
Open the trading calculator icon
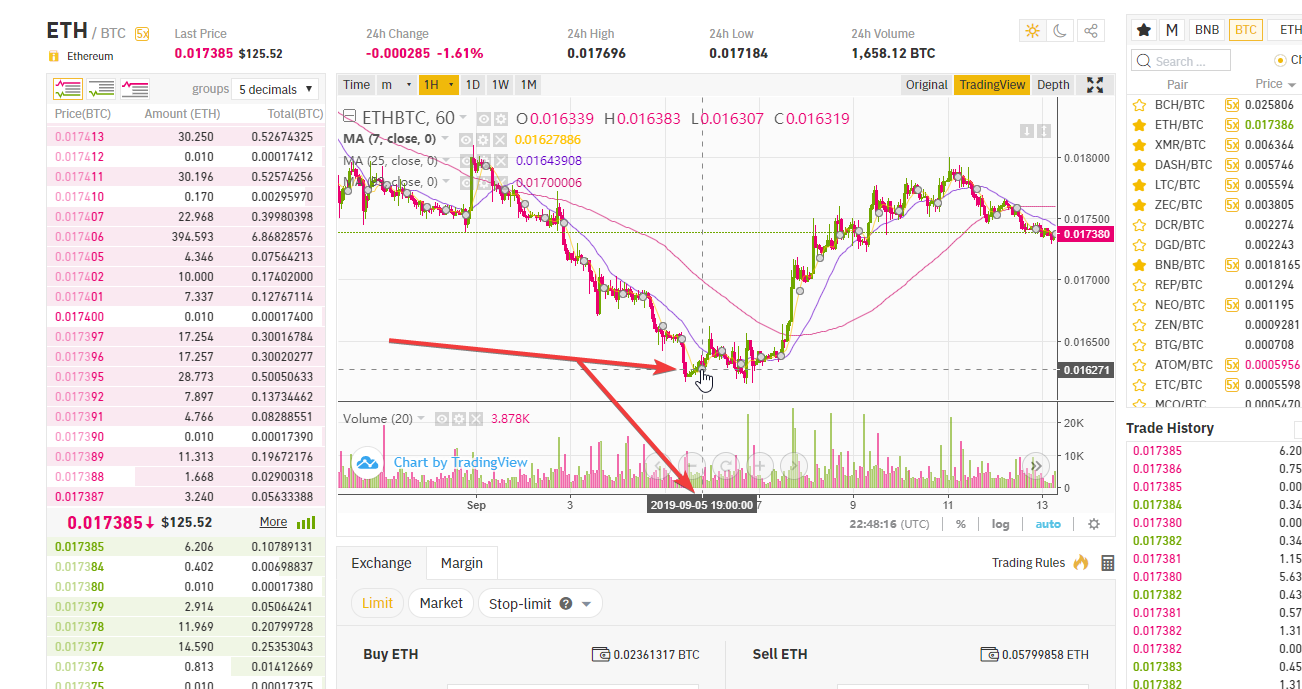click(1107, 563)
